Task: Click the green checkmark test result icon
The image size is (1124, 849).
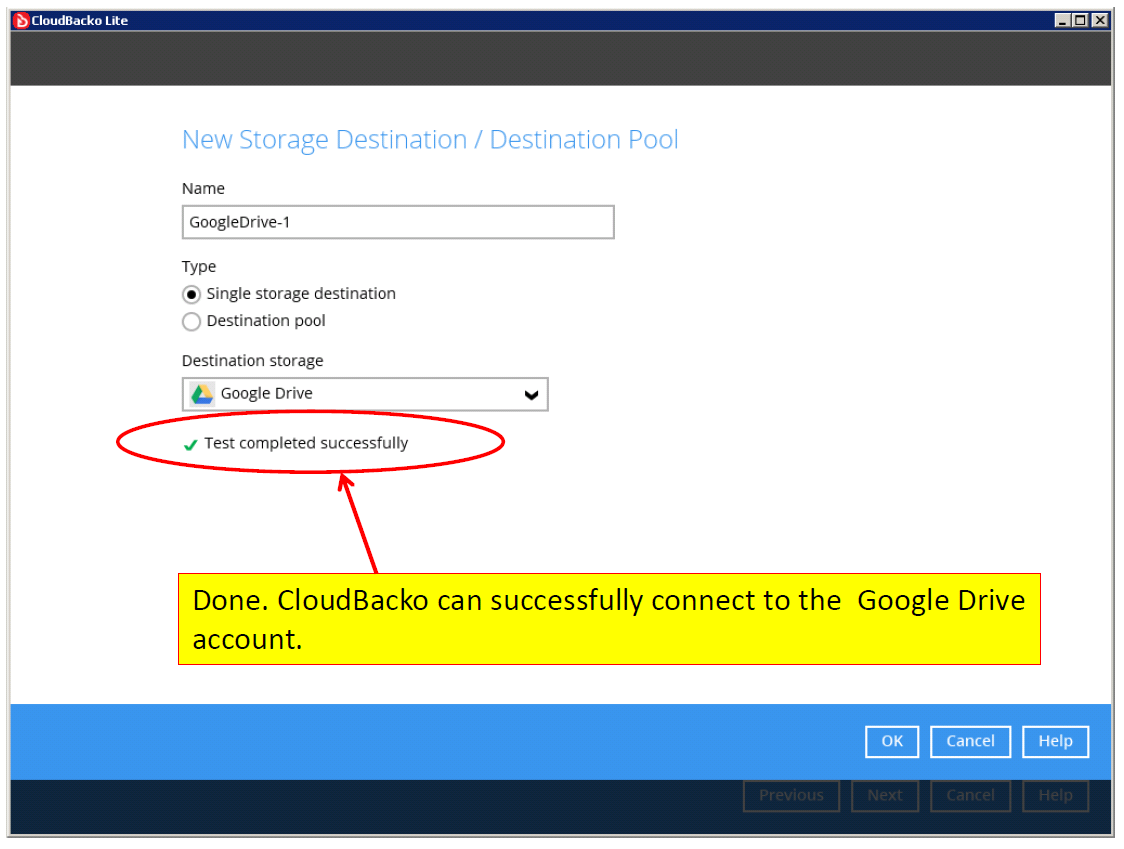Action: [191, 445]
